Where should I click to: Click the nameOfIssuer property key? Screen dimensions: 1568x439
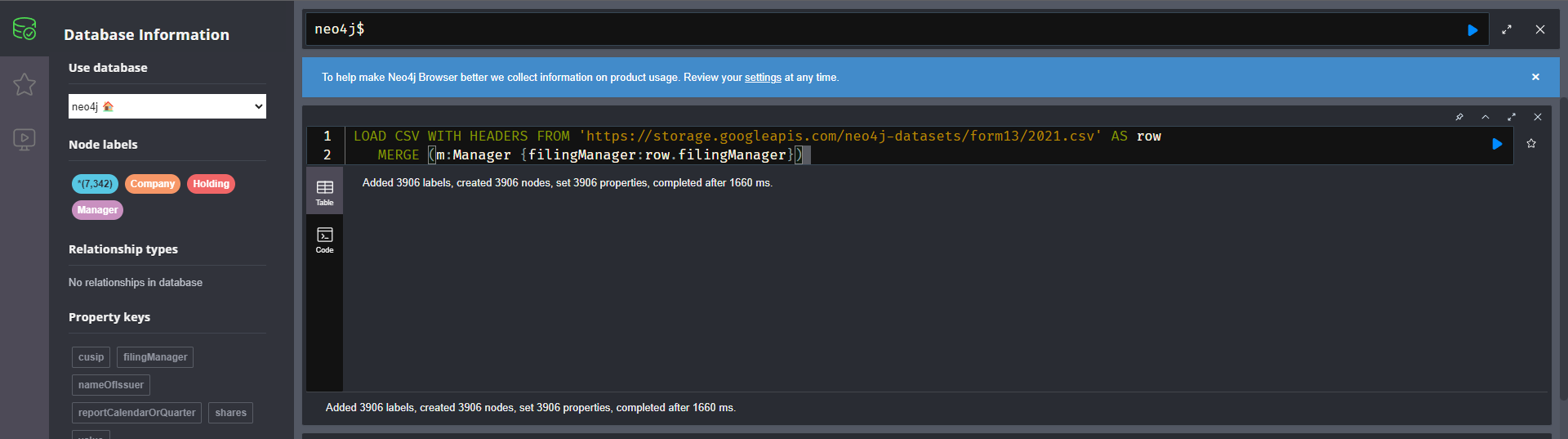111,385
